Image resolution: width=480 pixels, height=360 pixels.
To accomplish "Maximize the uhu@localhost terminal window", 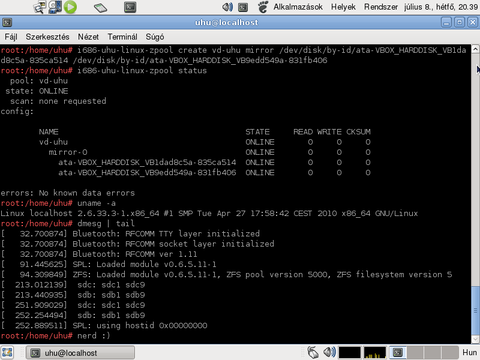I will (x=459, y=22).
